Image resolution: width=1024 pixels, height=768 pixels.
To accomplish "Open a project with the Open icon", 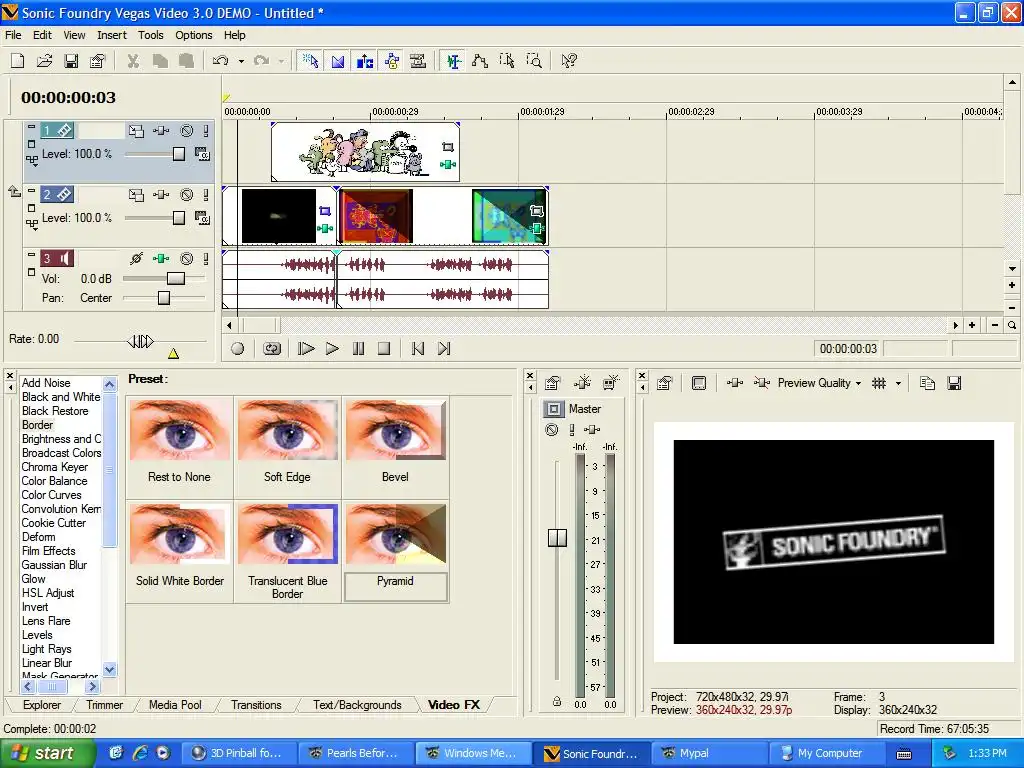I will (44, 61).
